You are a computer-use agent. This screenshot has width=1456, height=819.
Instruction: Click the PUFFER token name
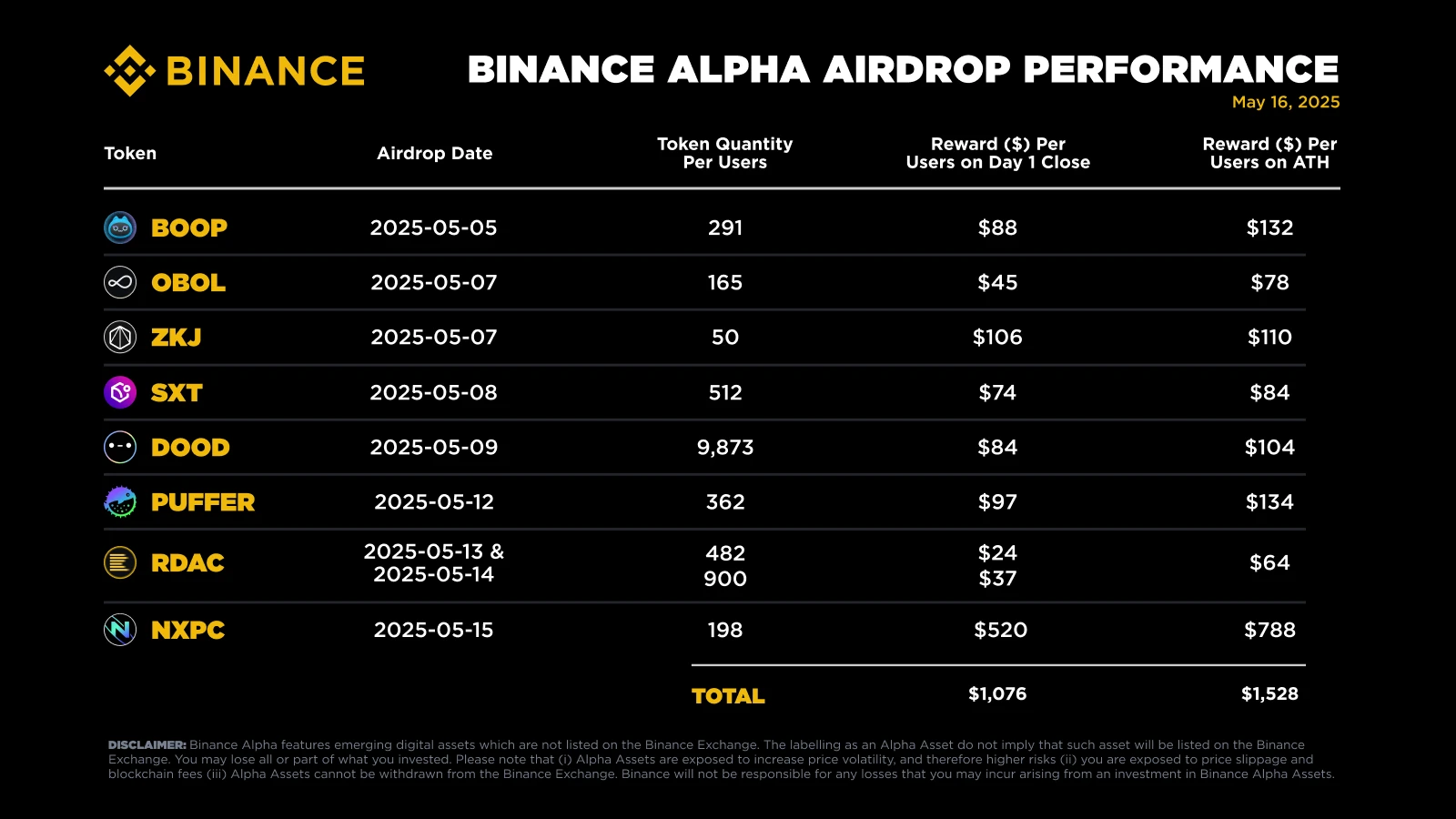point(203,502)
